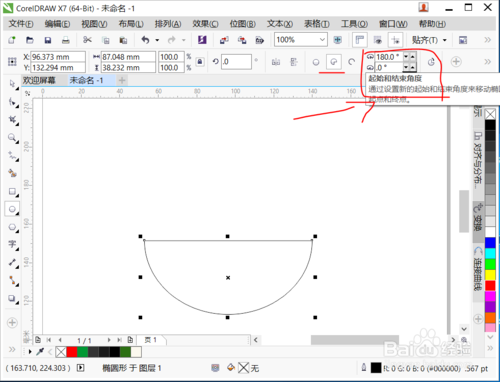This screenshot has width=500, height=382.
Task: Click the Undo arrow icon
Action: click(145, 40)
